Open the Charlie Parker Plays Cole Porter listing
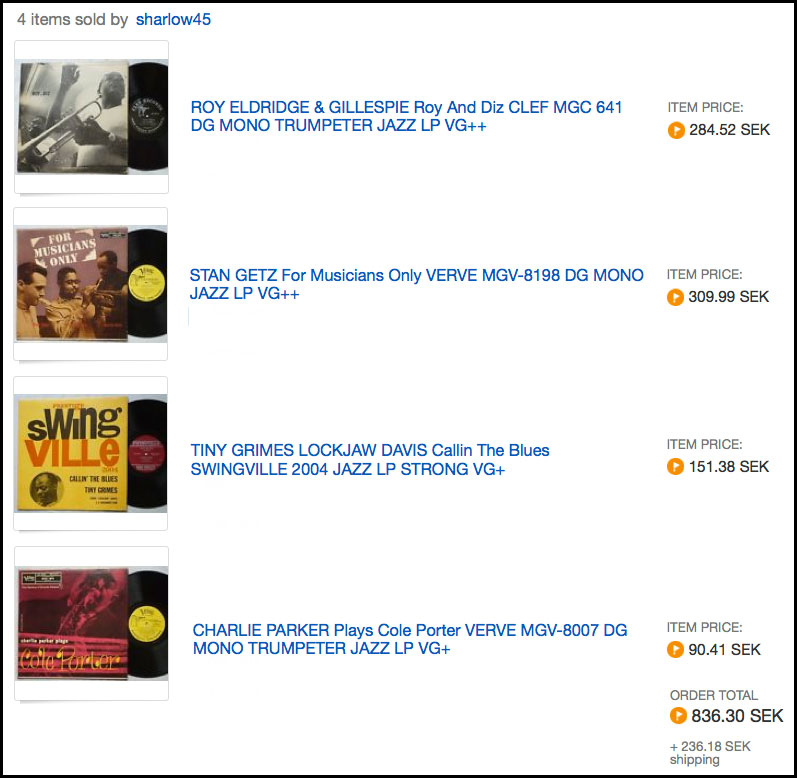The image size is (797, 778). (x=410, y=639)
